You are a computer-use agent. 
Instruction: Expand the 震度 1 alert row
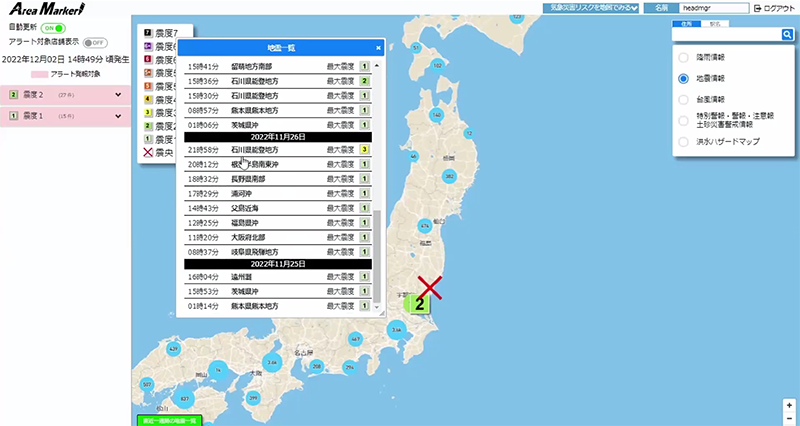pyautogui.click(x=118, y=116)
